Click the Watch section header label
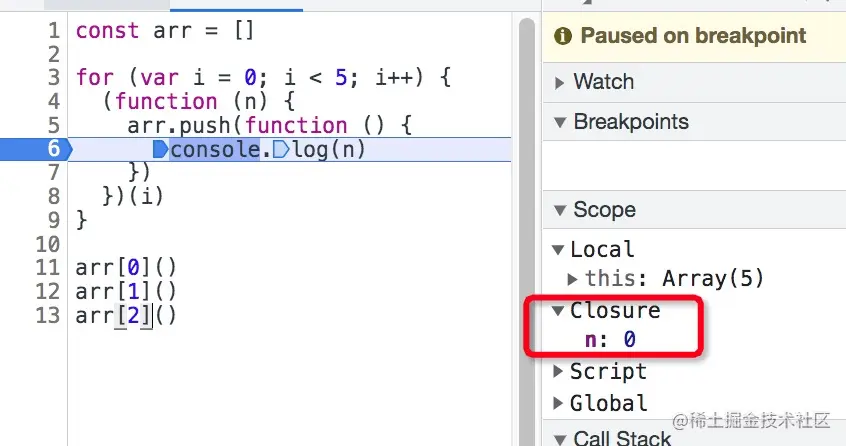Screen dimensions: 846x446 (x=604, y=82)
